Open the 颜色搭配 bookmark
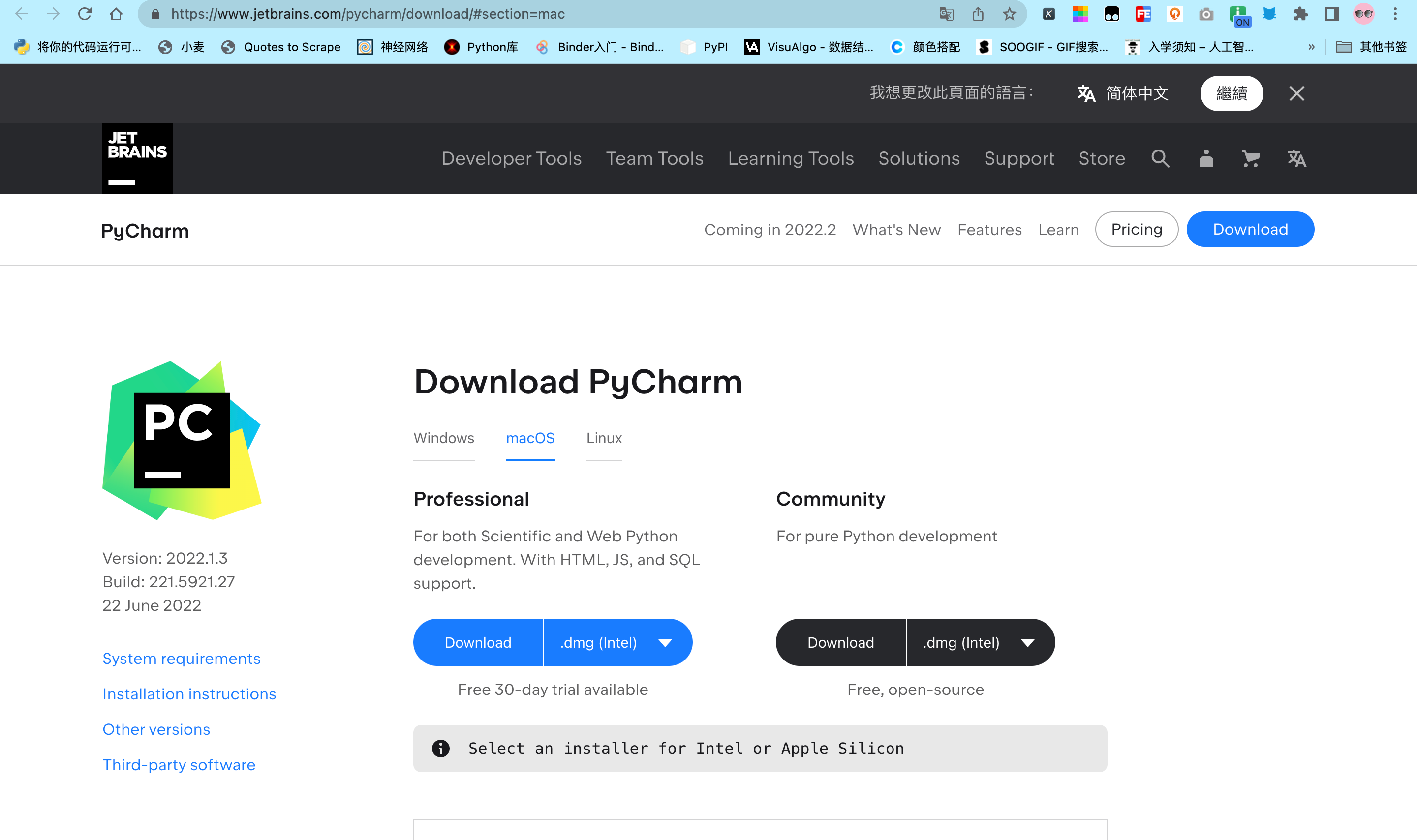The image size is (1417, 840). click(x=925, y=47)
